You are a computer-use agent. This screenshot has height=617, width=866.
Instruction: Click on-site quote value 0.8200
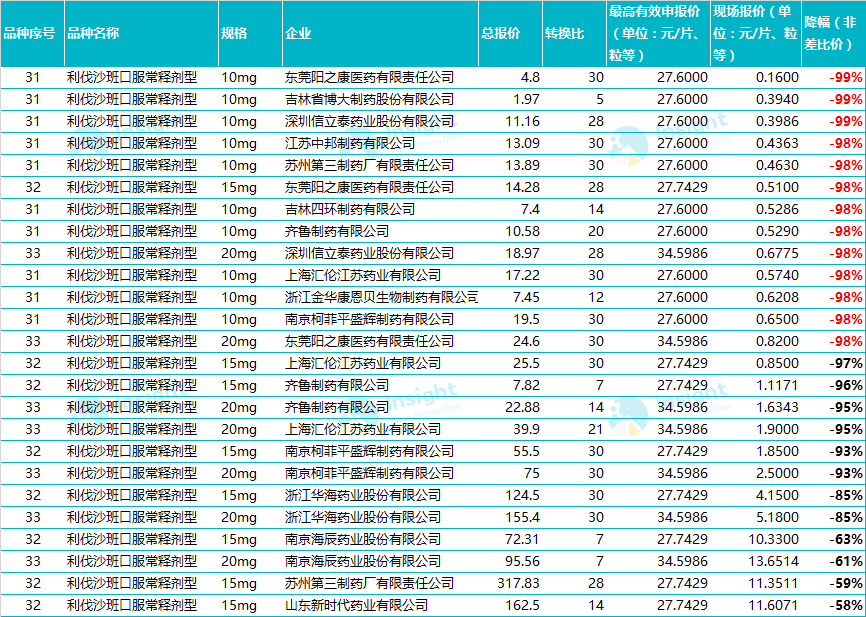(x=778, y=341)
